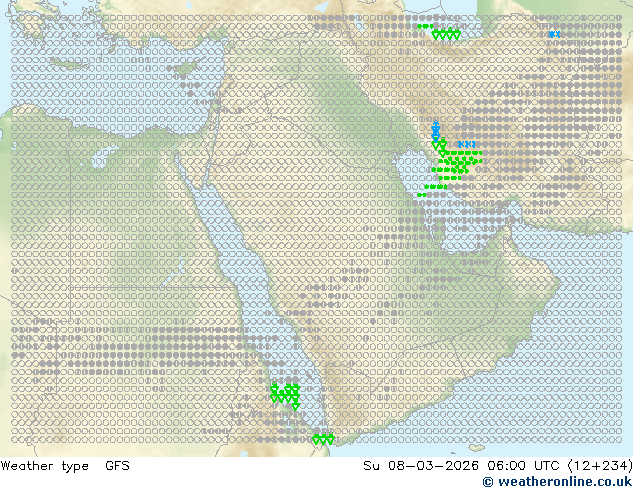Click the date 'Su 08-03-2026' text
The width and height of the screenshot is (634, 490).
coord(421,466)
